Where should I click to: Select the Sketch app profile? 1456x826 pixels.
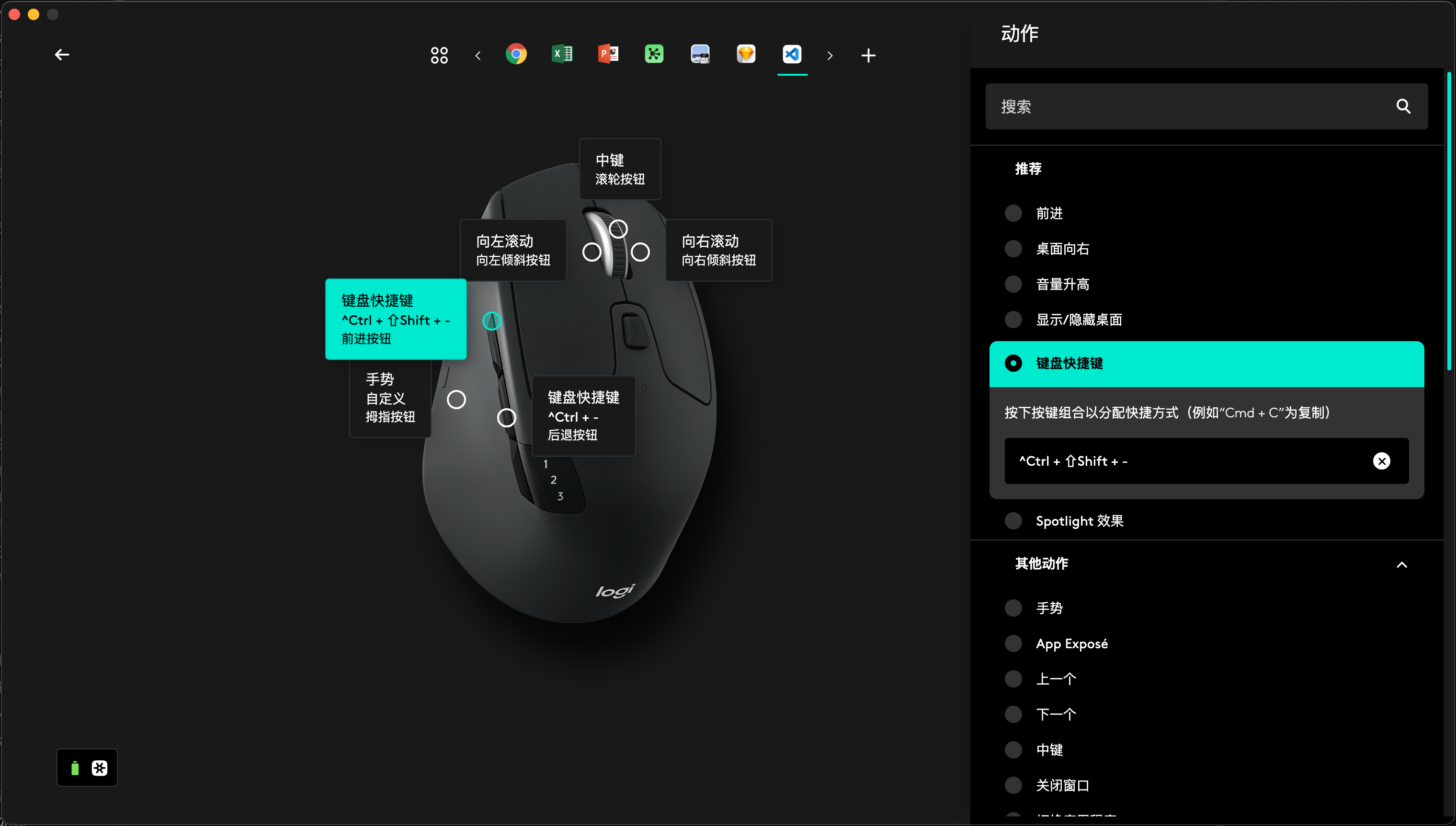[746, 55]
